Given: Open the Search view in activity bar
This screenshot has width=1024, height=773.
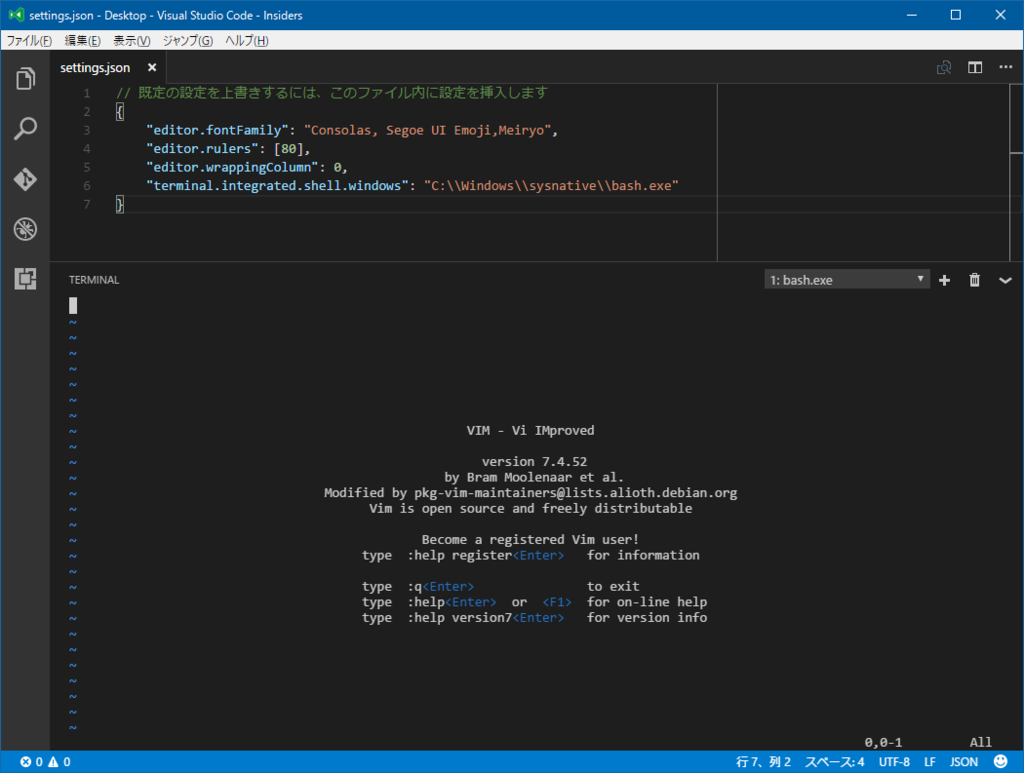Looking at the screenshot, I should (25, 129).
